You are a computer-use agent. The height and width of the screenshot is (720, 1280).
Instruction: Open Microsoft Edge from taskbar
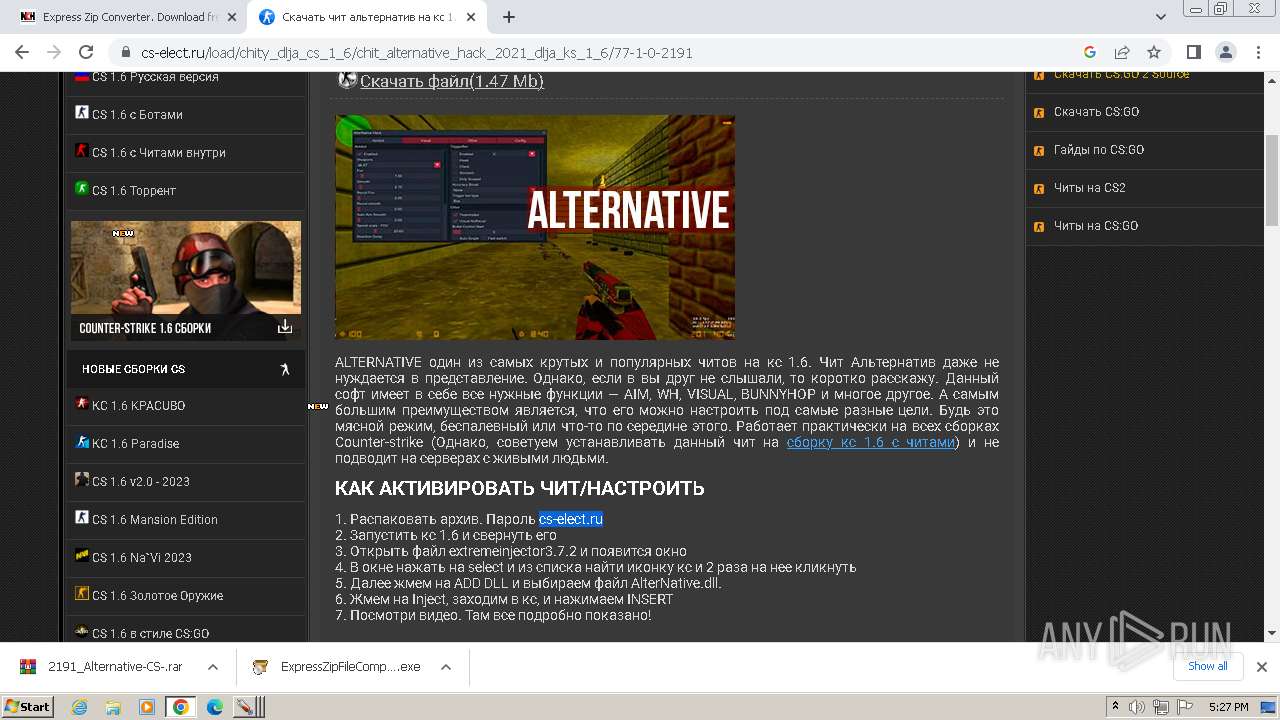pos(215,707)
